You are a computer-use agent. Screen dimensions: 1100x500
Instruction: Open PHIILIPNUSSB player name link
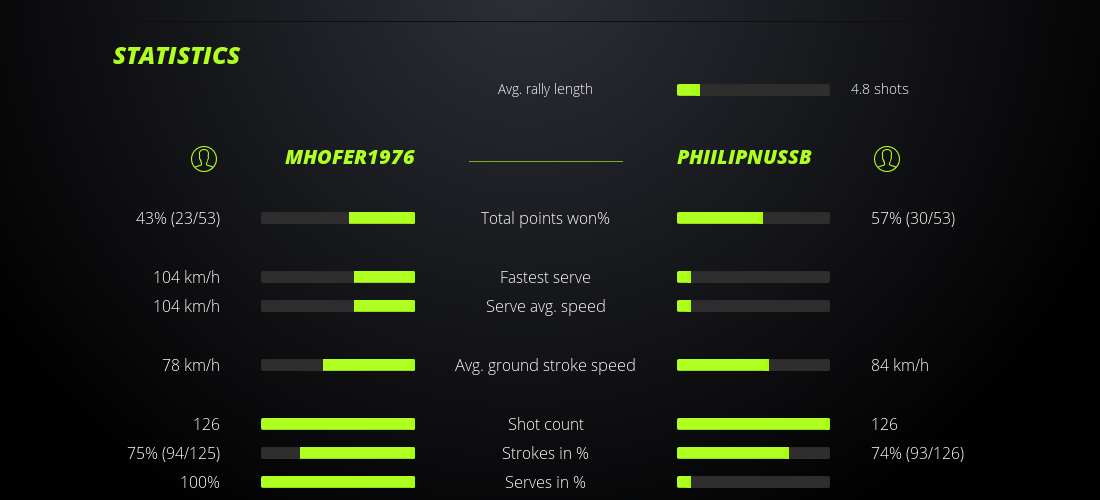(744, 158)
